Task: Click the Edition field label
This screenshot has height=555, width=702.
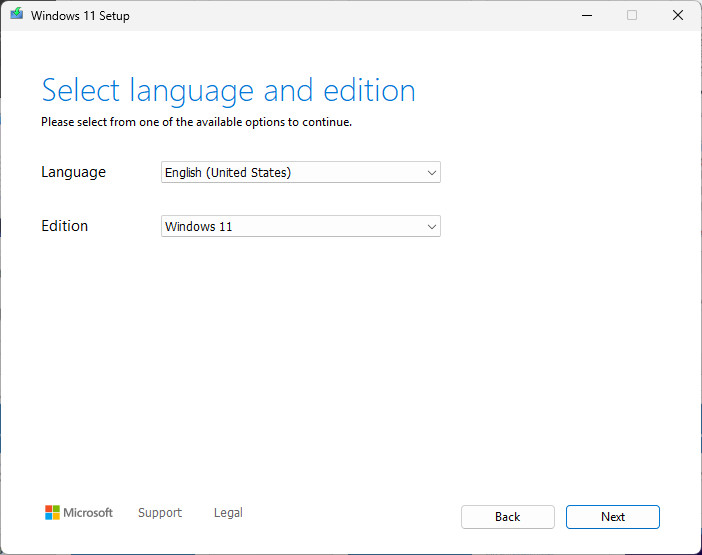Action: [x=64, y=226]
